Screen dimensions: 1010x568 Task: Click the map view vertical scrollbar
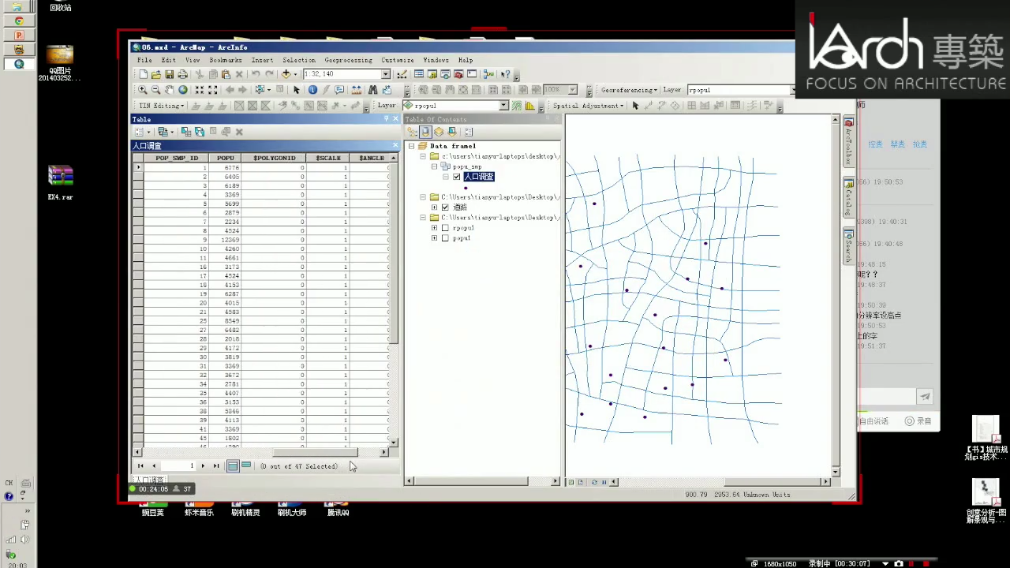tap(835, 296)
